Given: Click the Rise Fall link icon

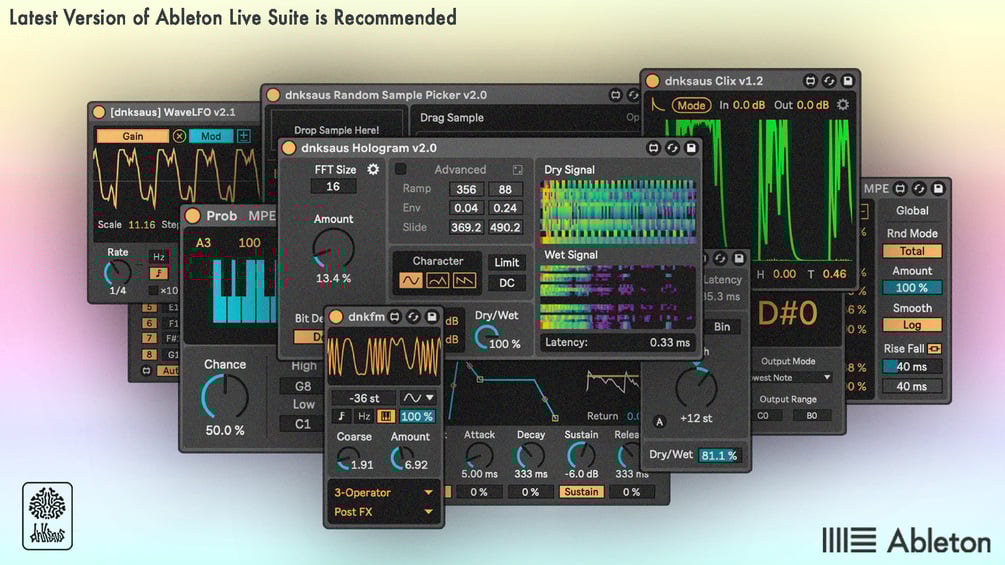Looking at the screenshot, I should [x=934, y=348].
